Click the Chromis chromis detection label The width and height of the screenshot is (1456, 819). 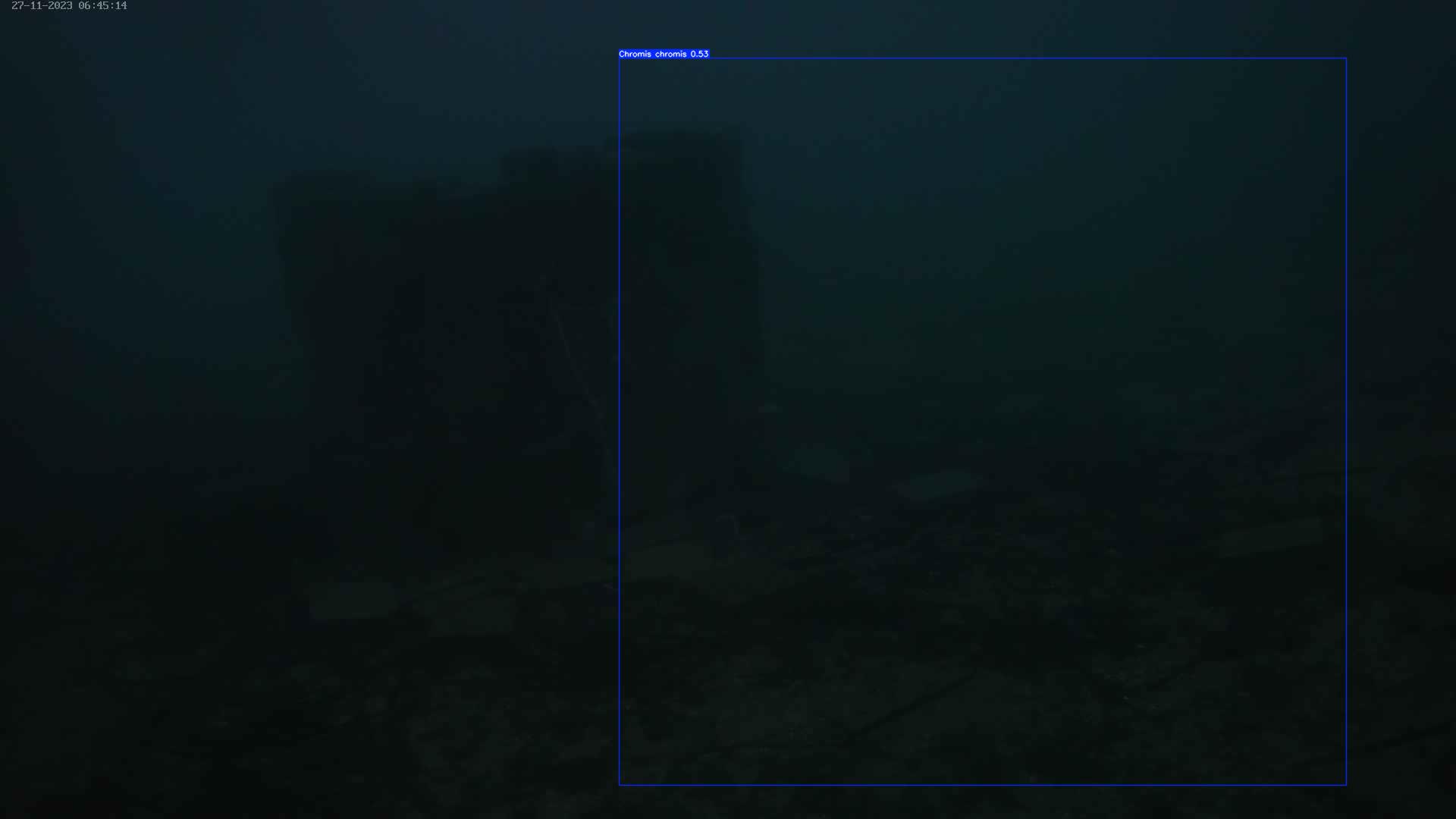coord(653,54)
